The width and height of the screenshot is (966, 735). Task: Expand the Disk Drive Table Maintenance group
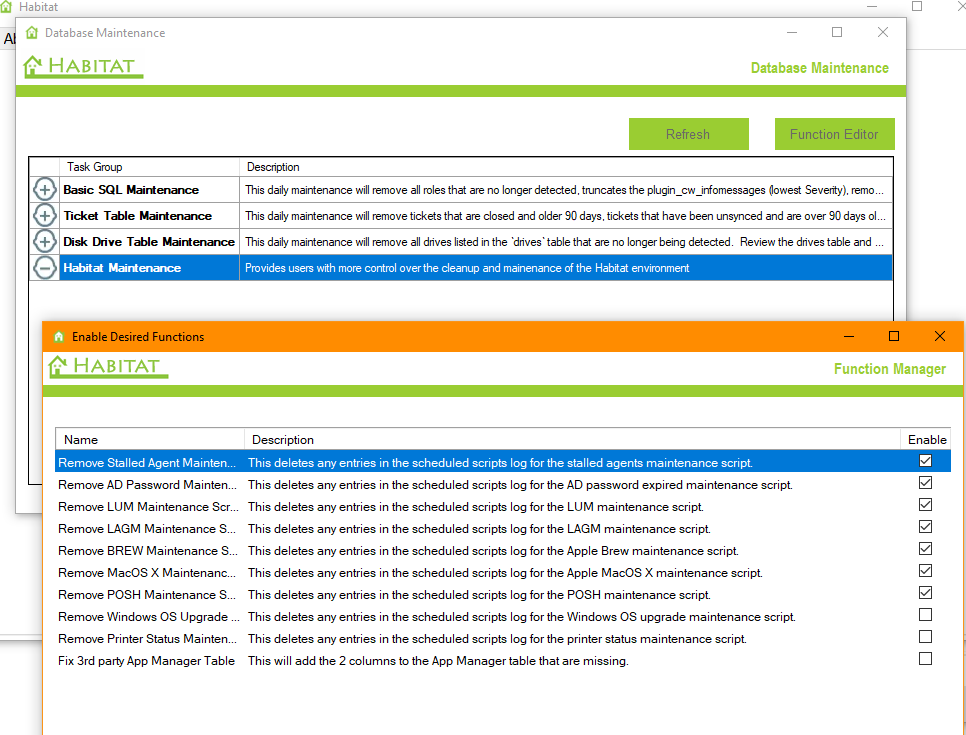45,241
